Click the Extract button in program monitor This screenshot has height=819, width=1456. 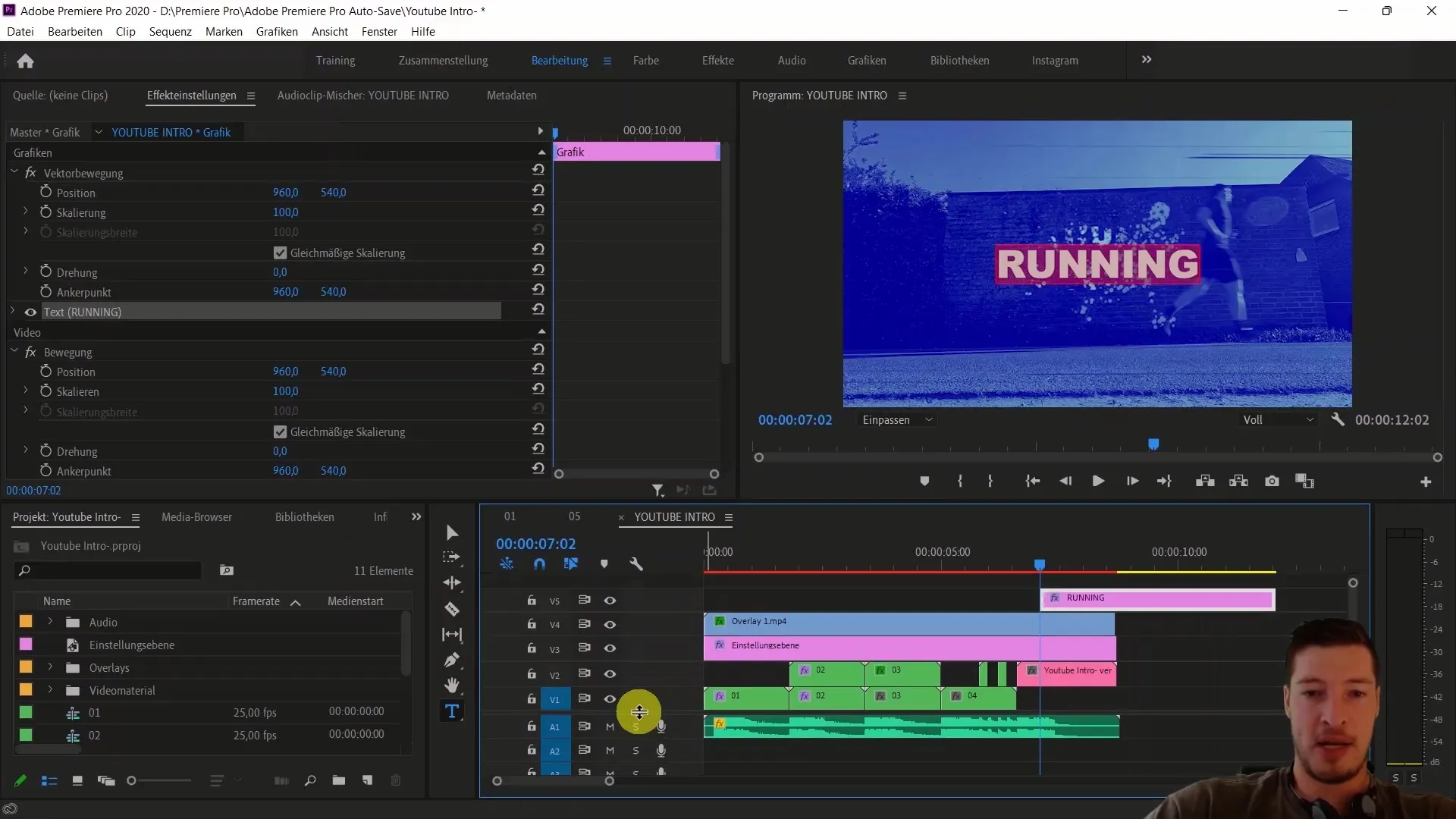coord(1238,482)
